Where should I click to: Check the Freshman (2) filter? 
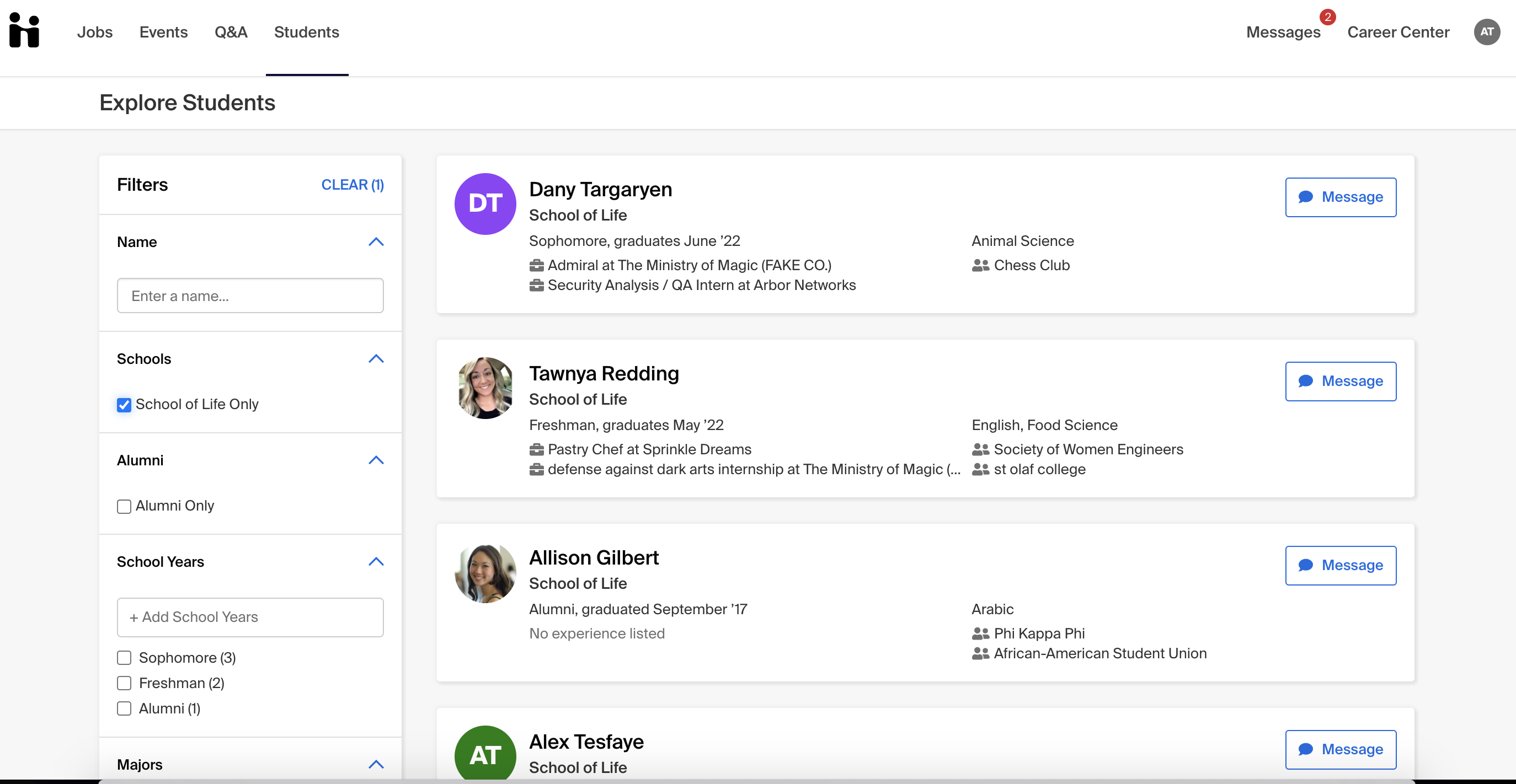124,683
